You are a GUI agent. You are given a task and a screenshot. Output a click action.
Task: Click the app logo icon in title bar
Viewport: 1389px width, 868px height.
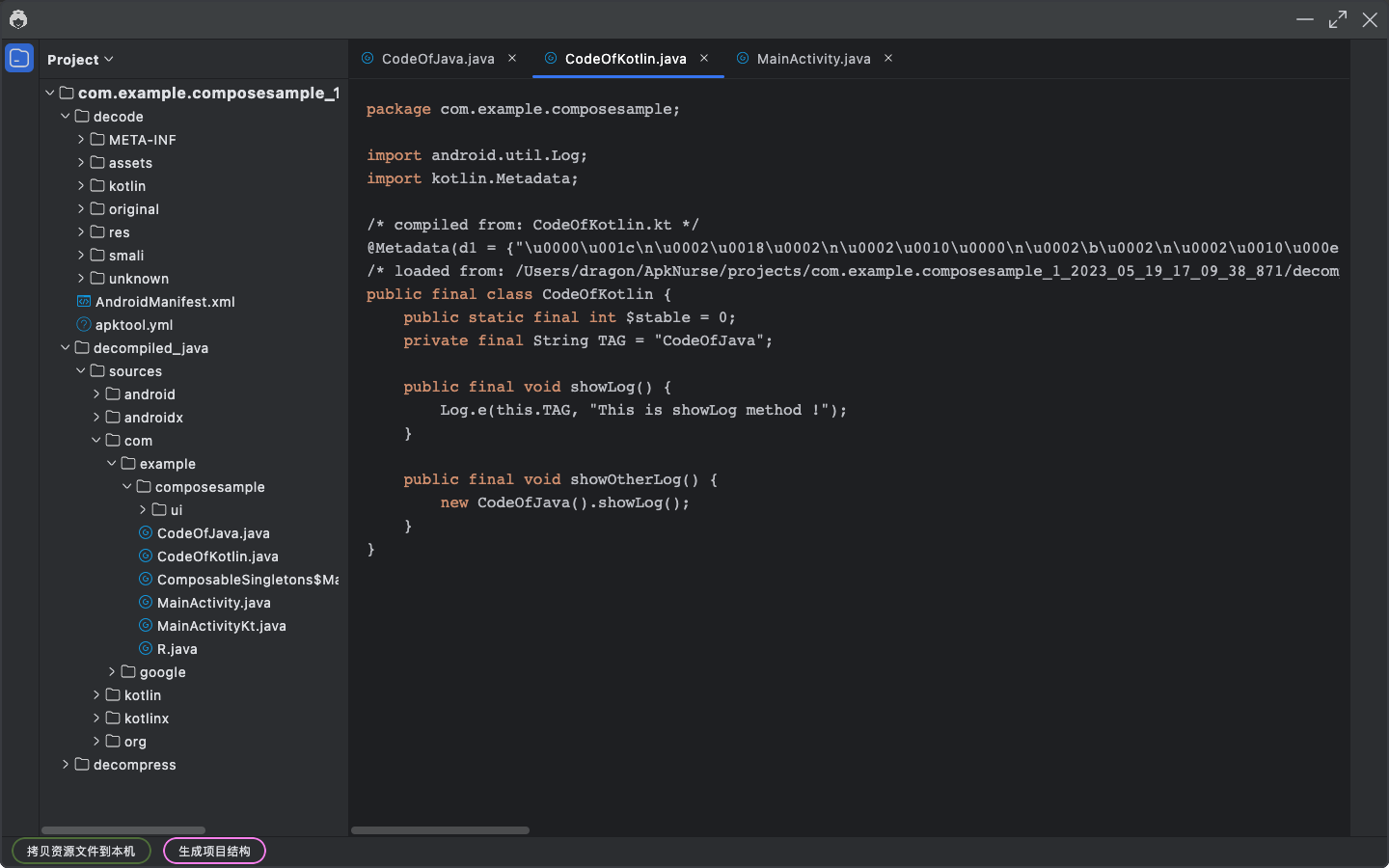[18, 19]
